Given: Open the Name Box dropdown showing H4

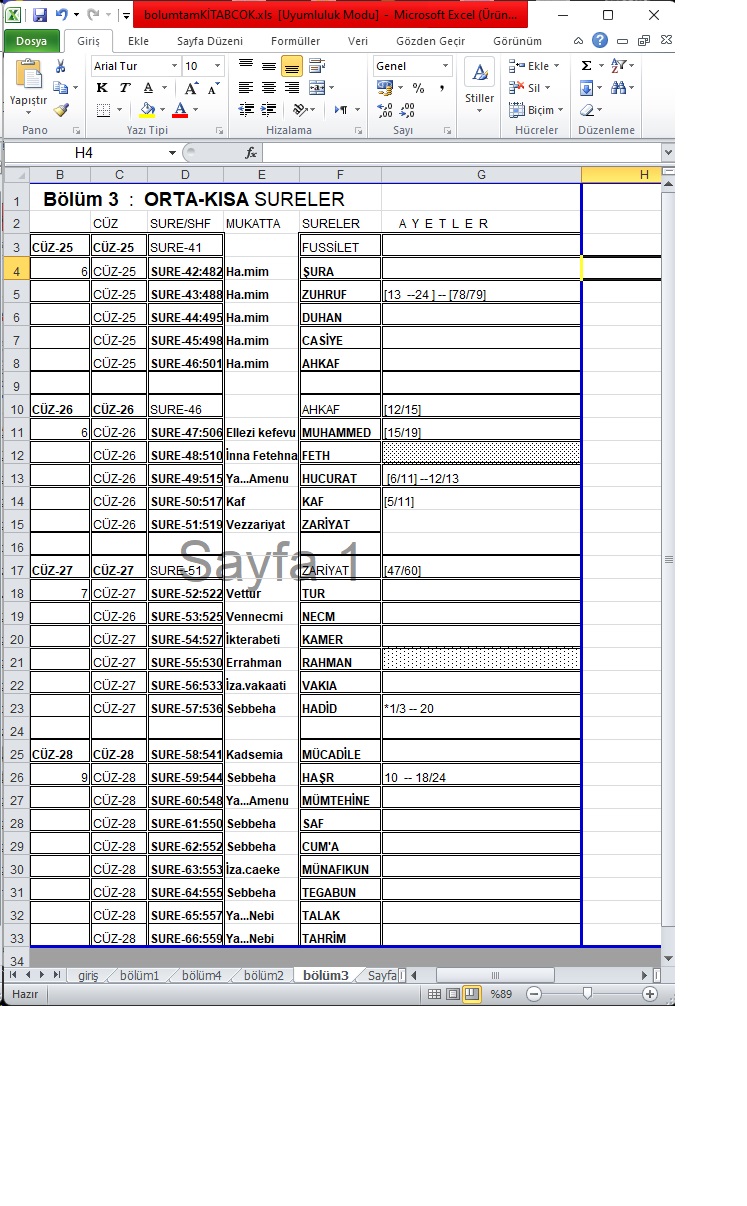Looking at the screenshot, I should 172,153.
